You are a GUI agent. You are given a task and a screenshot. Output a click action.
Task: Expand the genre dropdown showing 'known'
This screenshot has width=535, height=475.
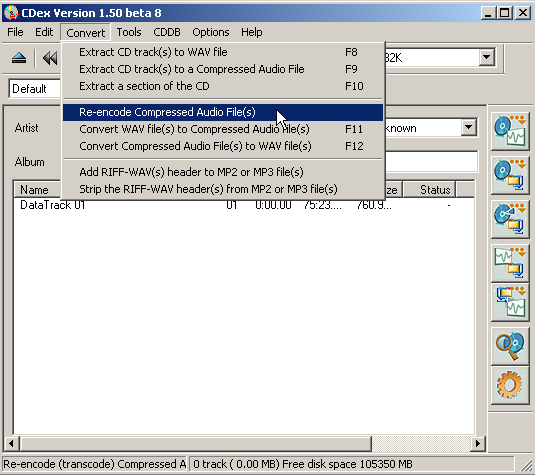coord(469,128)
